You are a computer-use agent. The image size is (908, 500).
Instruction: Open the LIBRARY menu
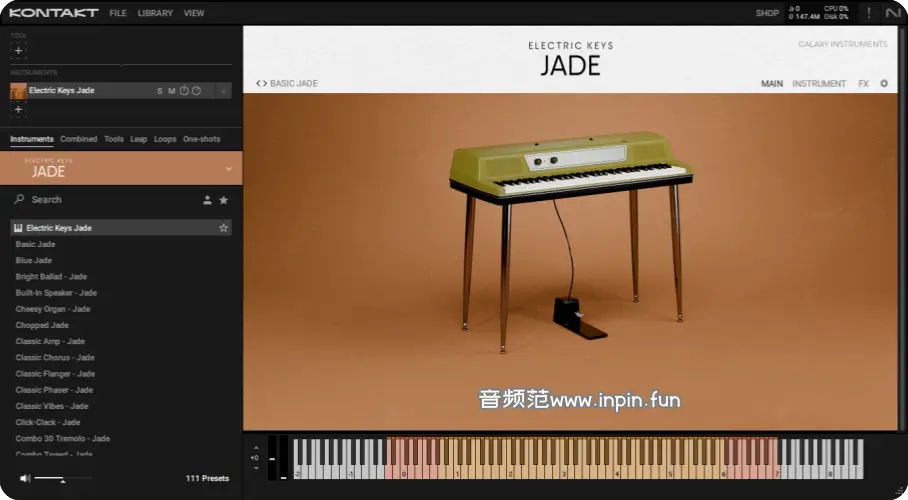tap(155, 13)
